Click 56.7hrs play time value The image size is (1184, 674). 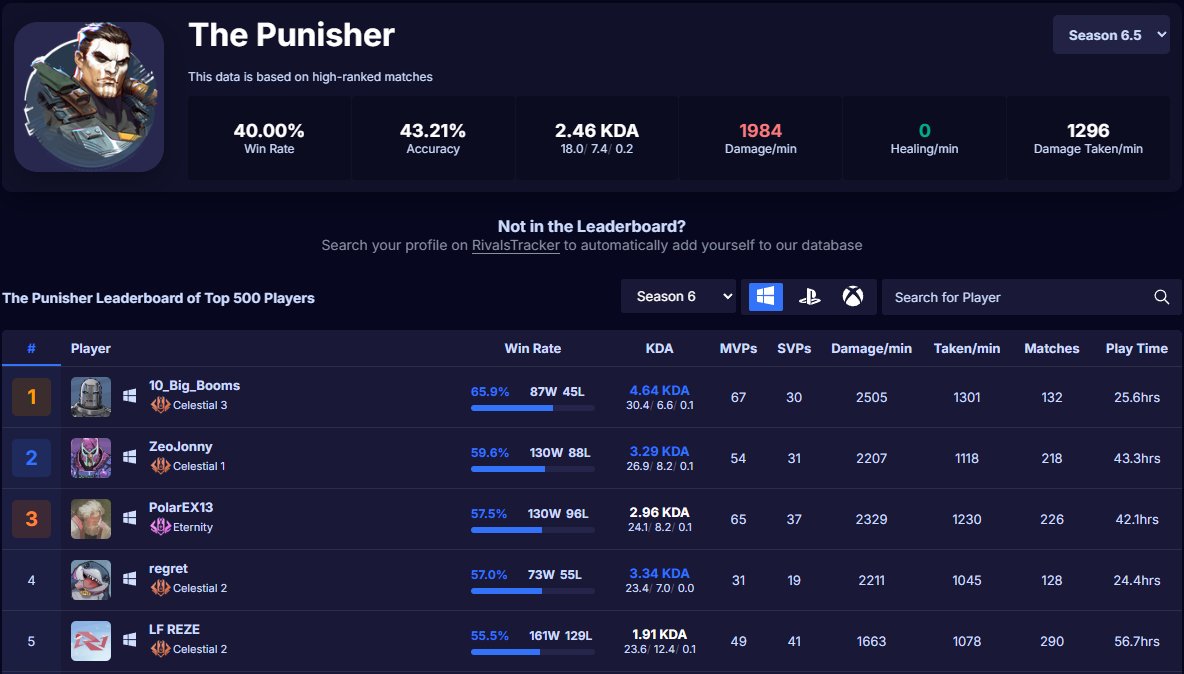coord(1136,641)
